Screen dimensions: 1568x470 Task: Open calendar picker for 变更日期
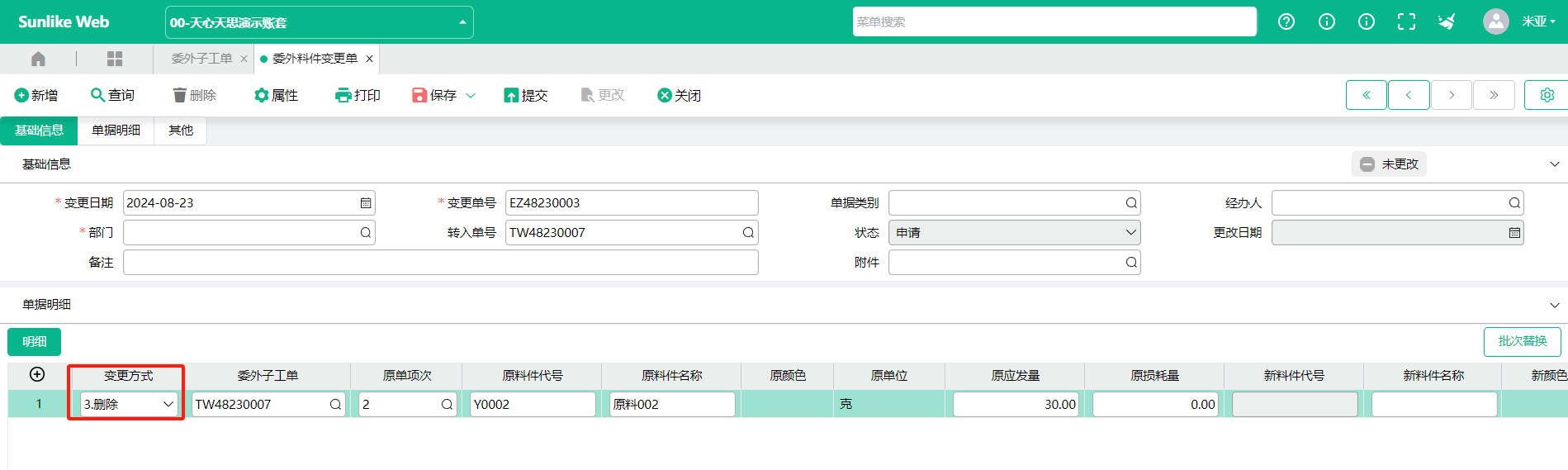tap(366, 203)
